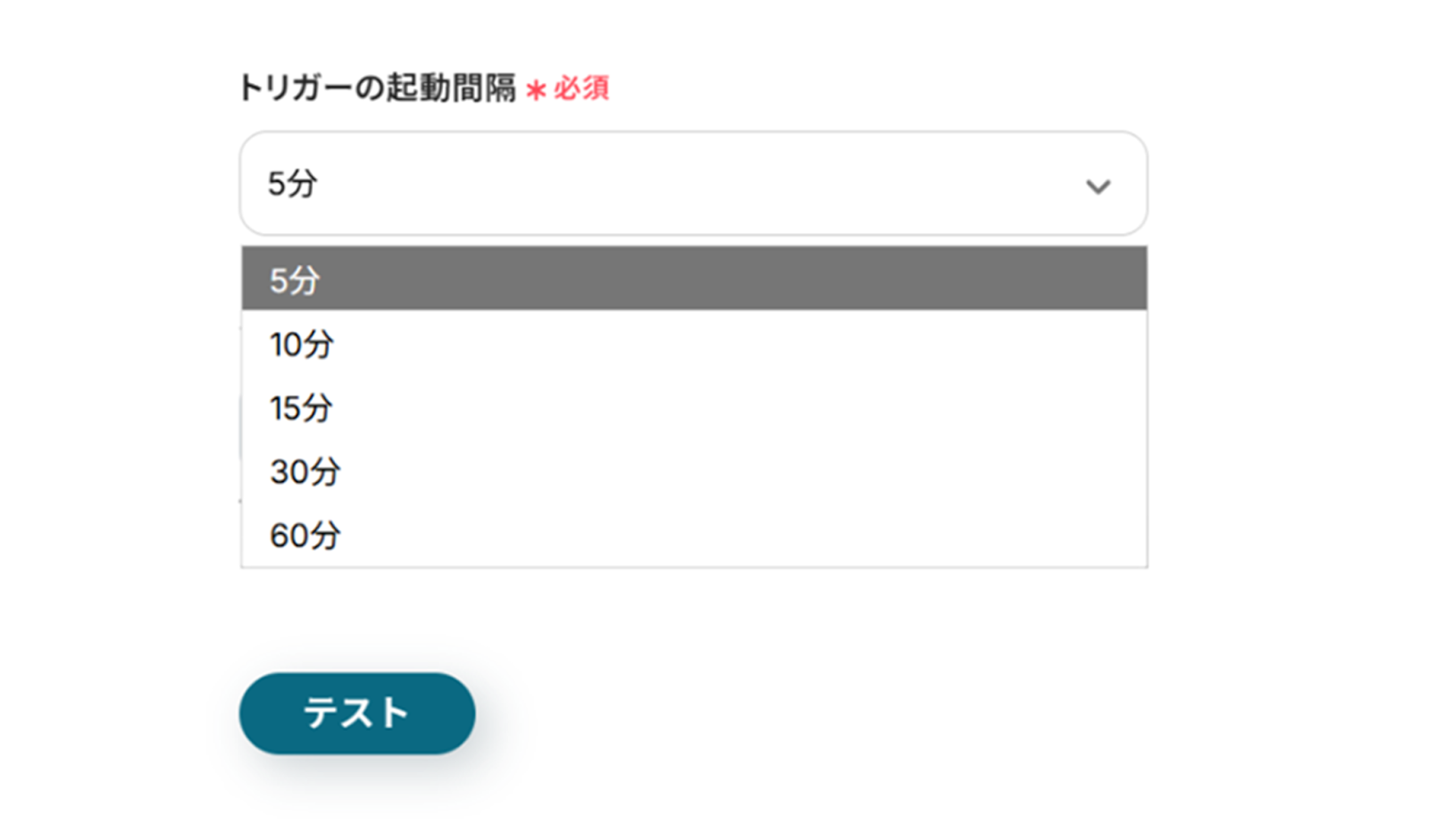Set trigger interval to sixty minutes
The image size is (1429, 840).
[693, 536]
